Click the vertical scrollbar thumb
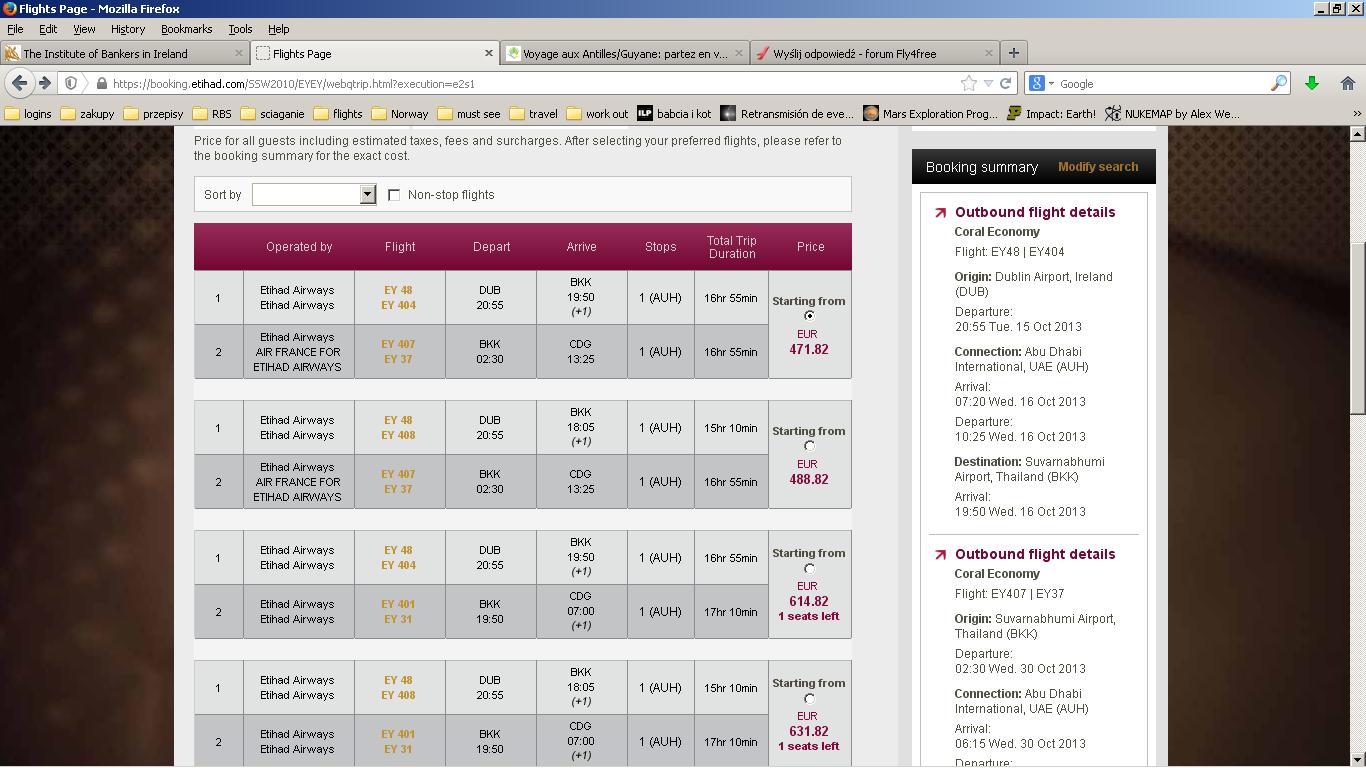The height and width of the screenshot is (768, 1366). (1357, 328)
